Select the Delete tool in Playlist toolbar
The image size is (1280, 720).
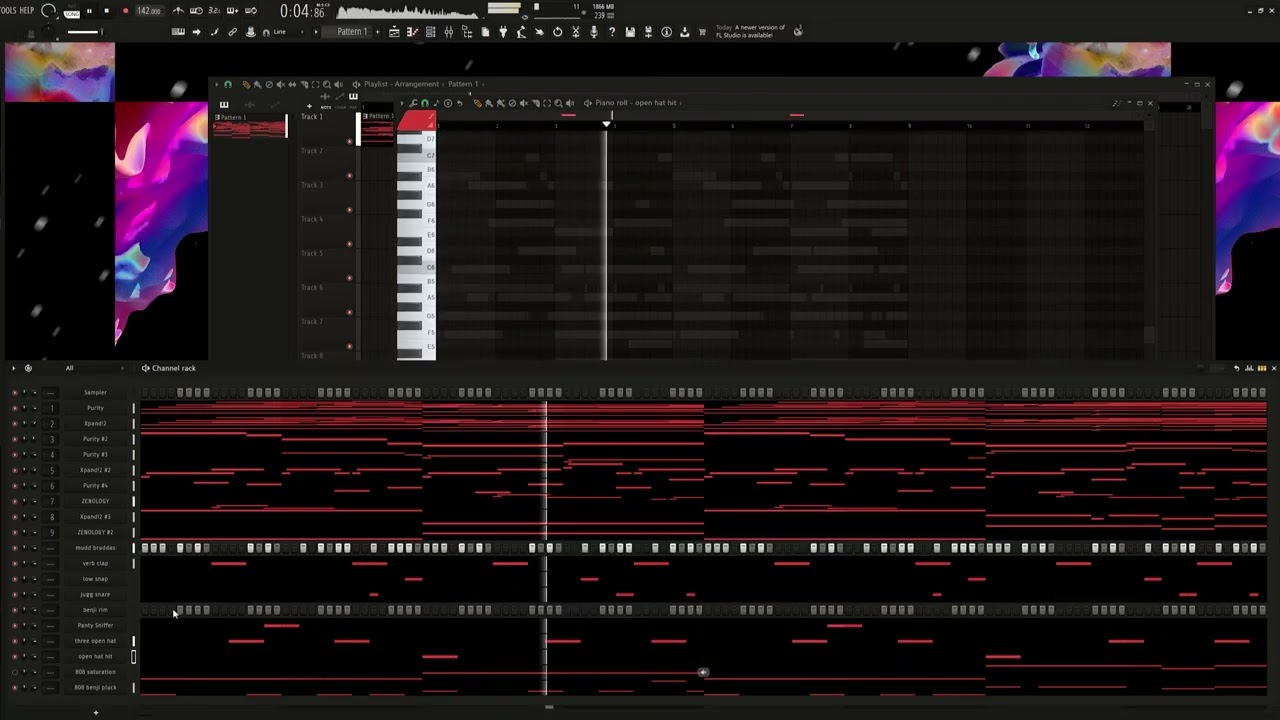(x=269, y=84)
